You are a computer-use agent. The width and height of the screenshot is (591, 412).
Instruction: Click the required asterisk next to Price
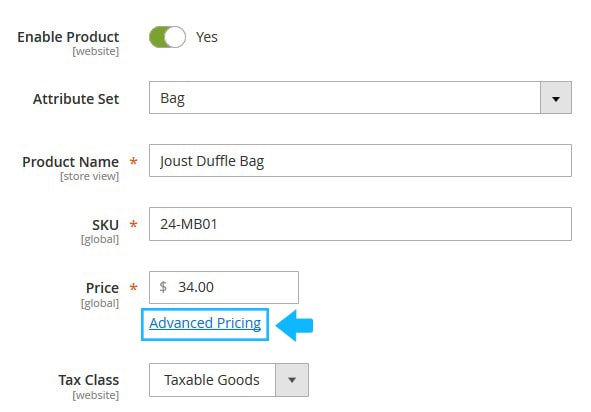coord(133,288)
